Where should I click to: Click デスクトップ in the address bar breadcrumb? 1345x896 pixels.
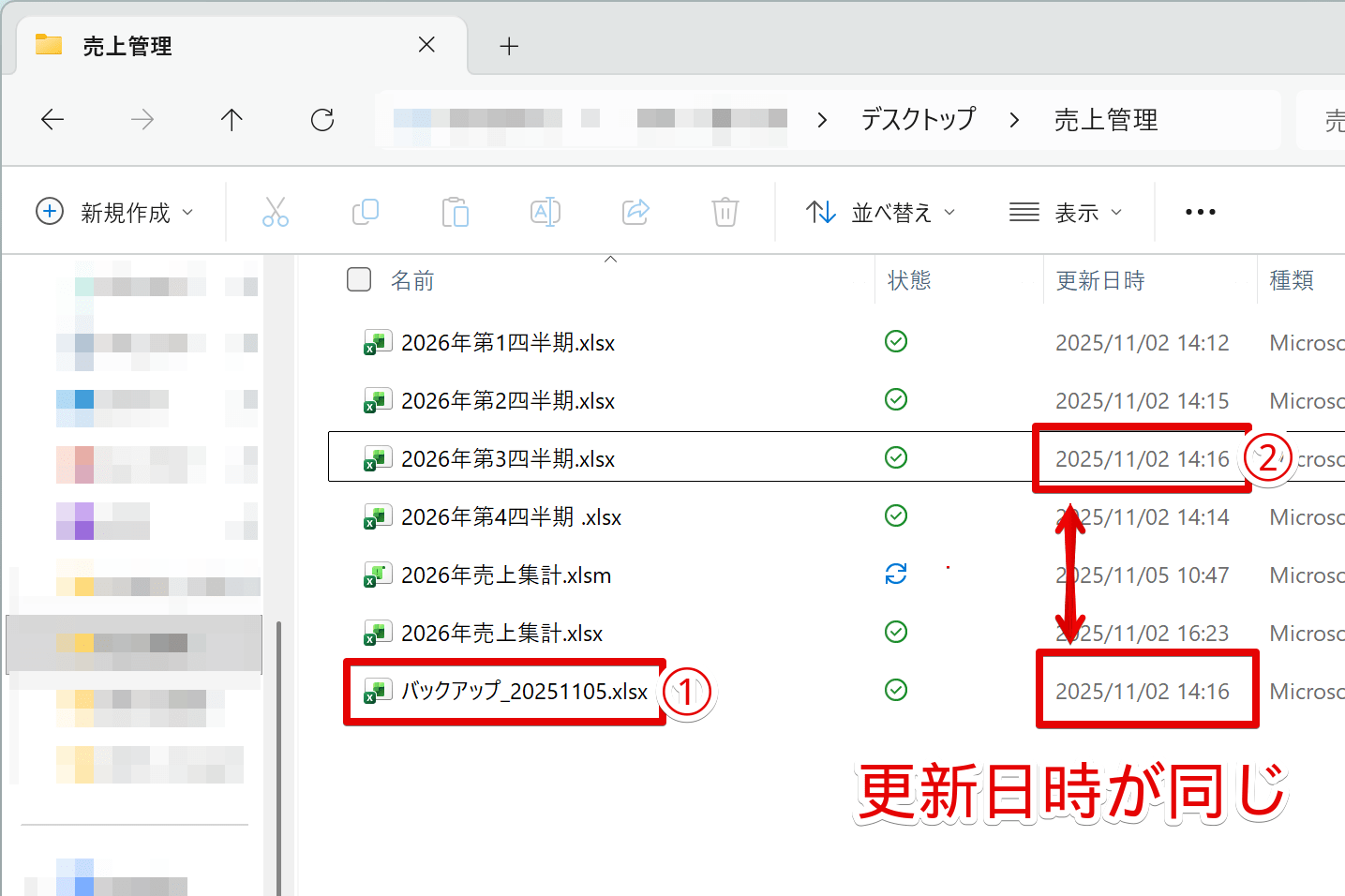[x=917, y=119]
